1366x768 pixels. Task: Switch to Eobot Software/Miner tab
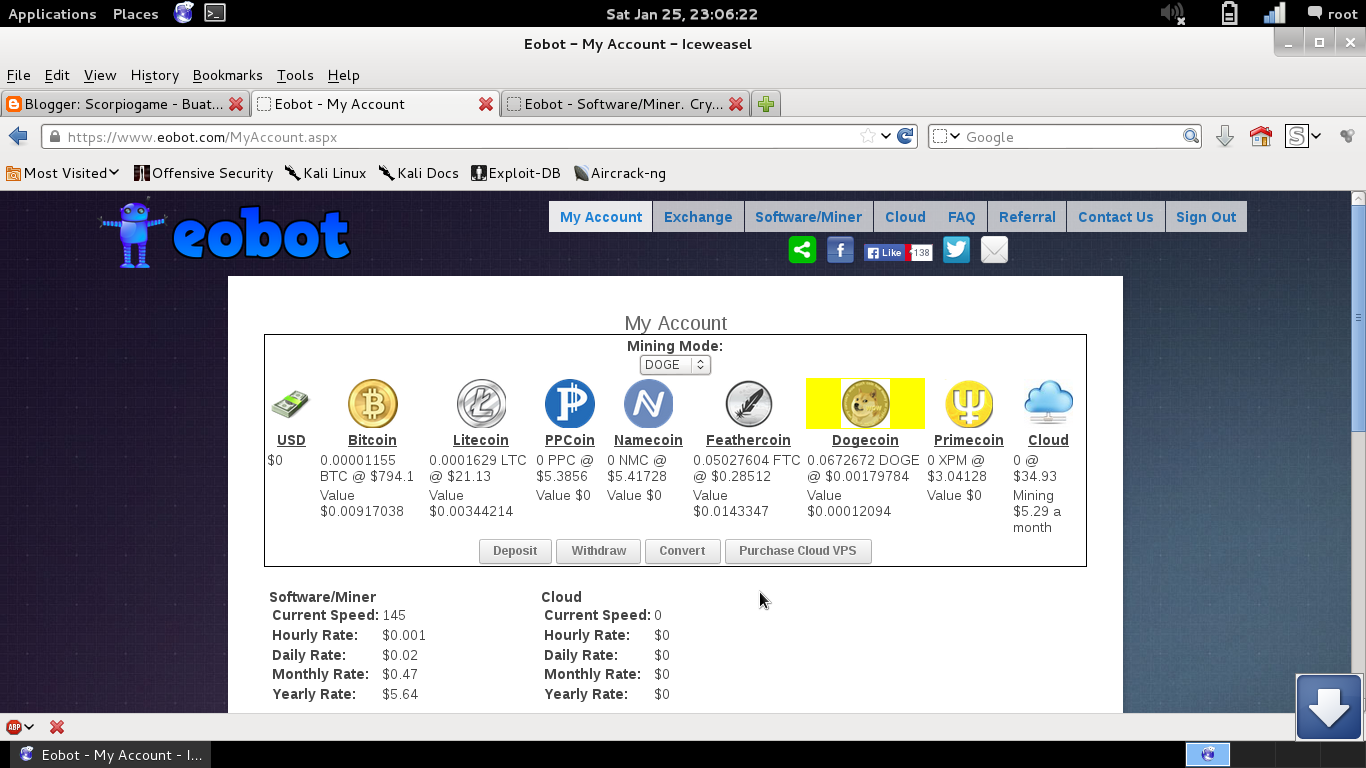click(624, 104)
